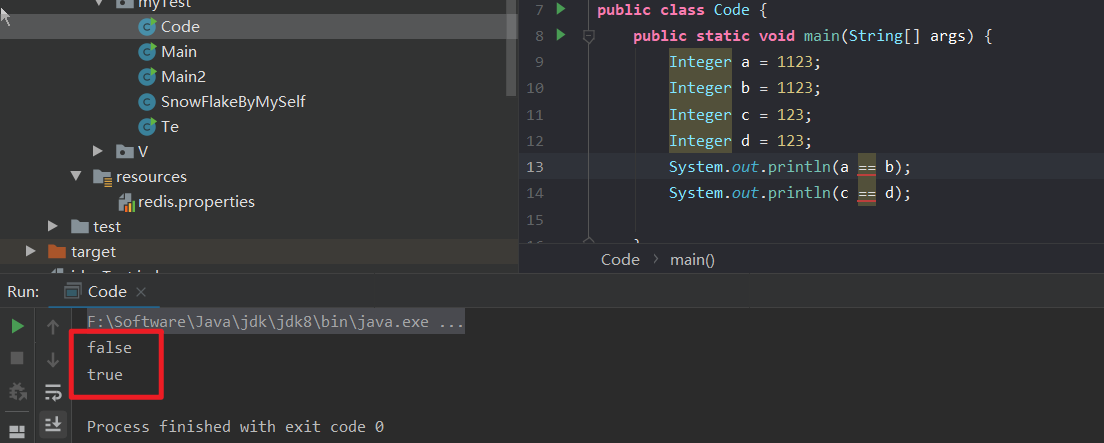Click the resources folder icon
The height and width of the screenshot is (443, 1104).
(x=103, y=177)
